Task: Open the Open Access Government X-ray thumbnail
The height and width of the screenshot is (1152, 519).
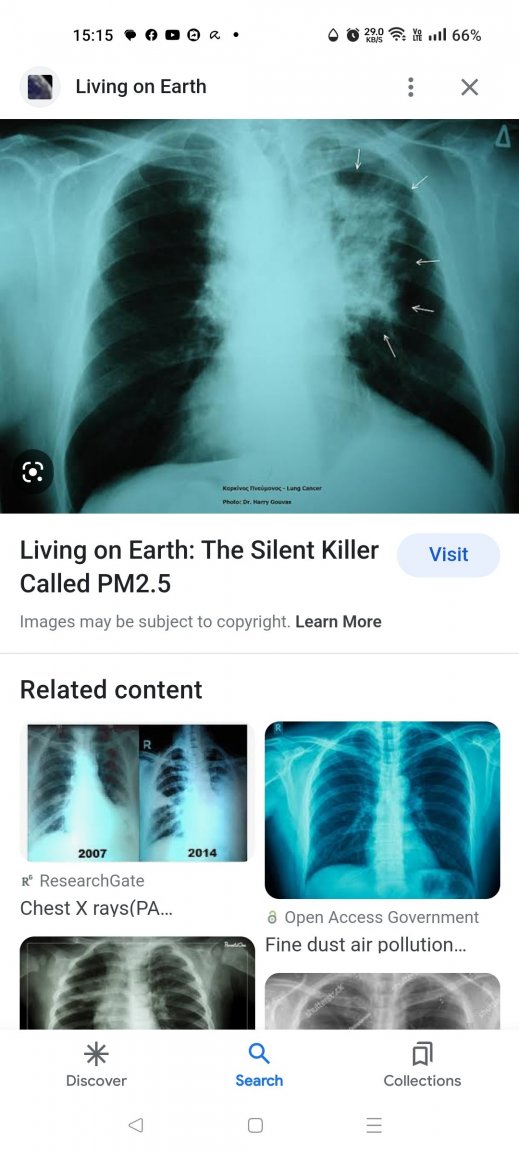Action: pos(382,810)
